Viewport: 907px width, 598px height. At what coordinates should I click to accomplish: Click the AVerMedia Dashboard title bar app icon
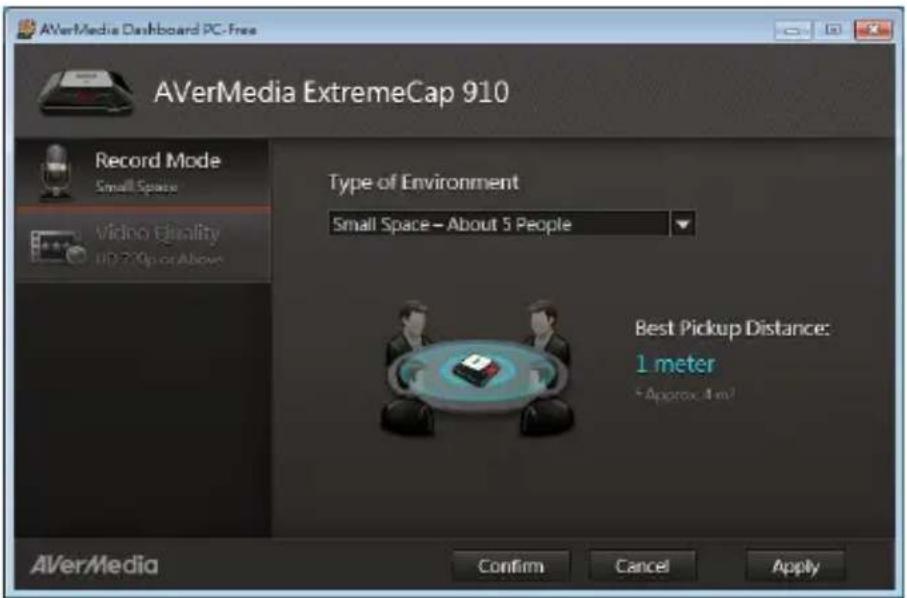27,29
